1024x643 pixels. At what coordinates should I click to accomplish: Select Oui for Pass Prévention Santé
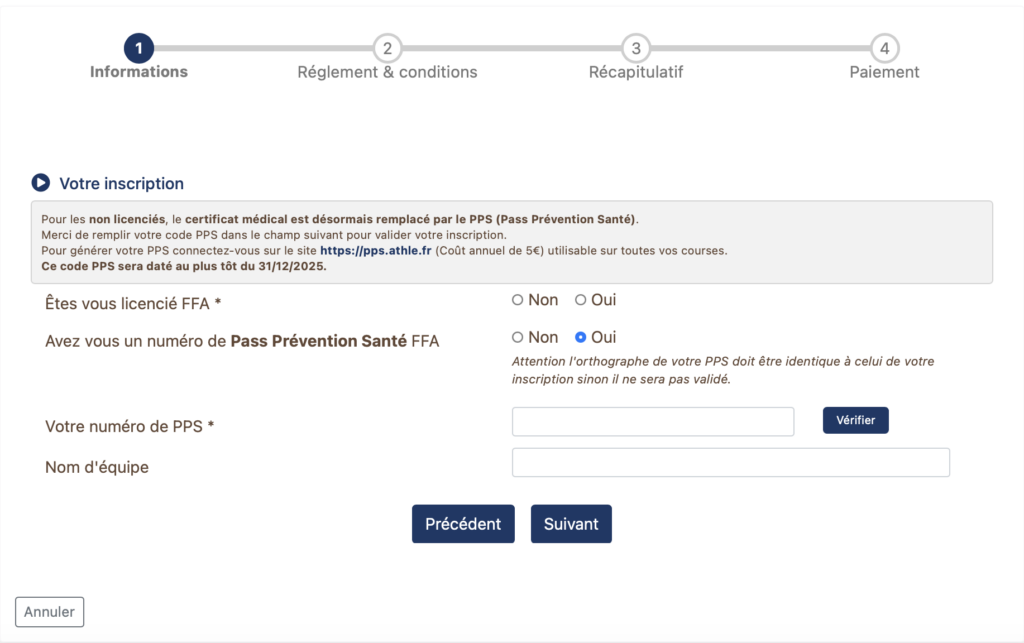(x=581, y=338)
